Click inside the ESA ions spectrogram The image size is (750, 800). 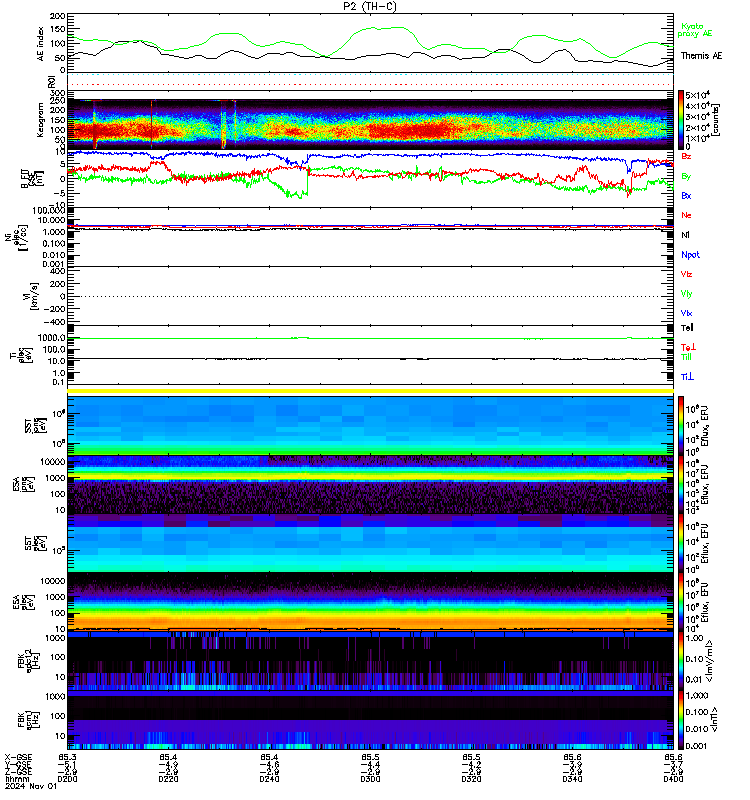370,485
